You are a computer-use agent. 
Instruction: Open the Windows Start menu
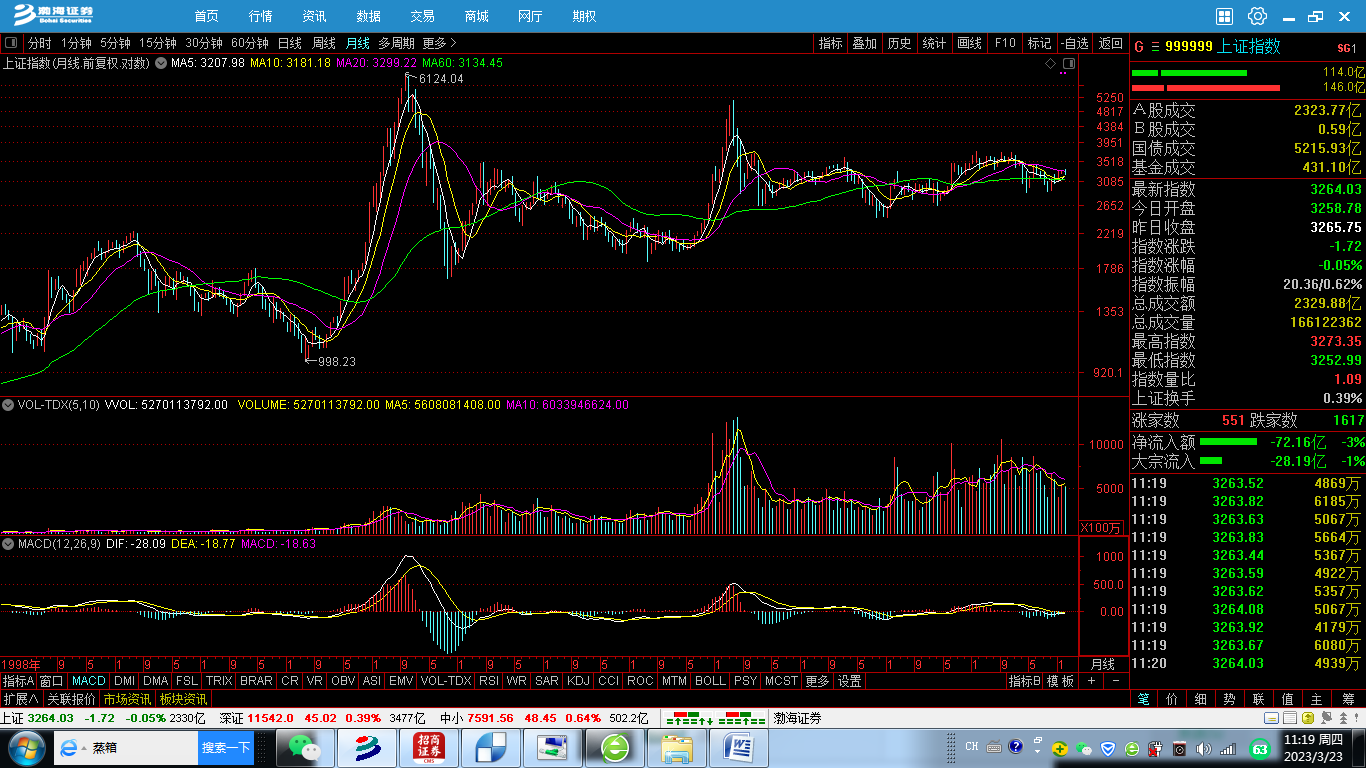pyautogui.click(x=25, y=747)
